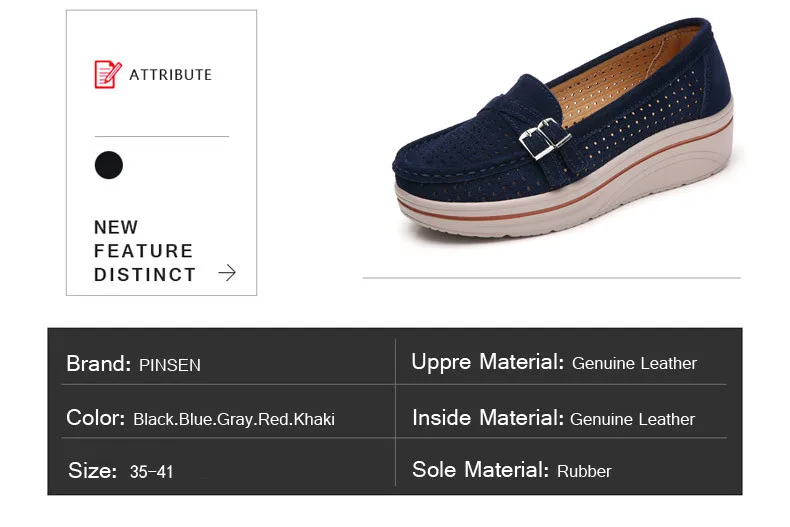790x527 pixels.
Task: Click the navy blue shoe image
Action: click(x=562, y=128)
